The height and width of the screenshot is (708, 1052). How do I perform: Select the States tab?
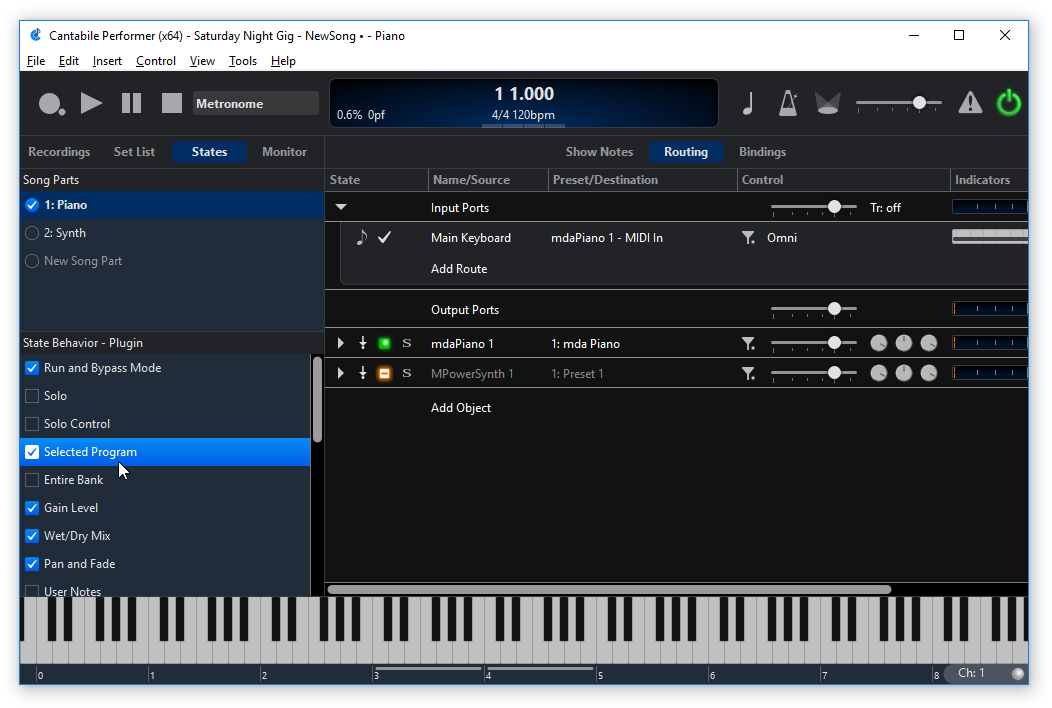click(209, 152)
